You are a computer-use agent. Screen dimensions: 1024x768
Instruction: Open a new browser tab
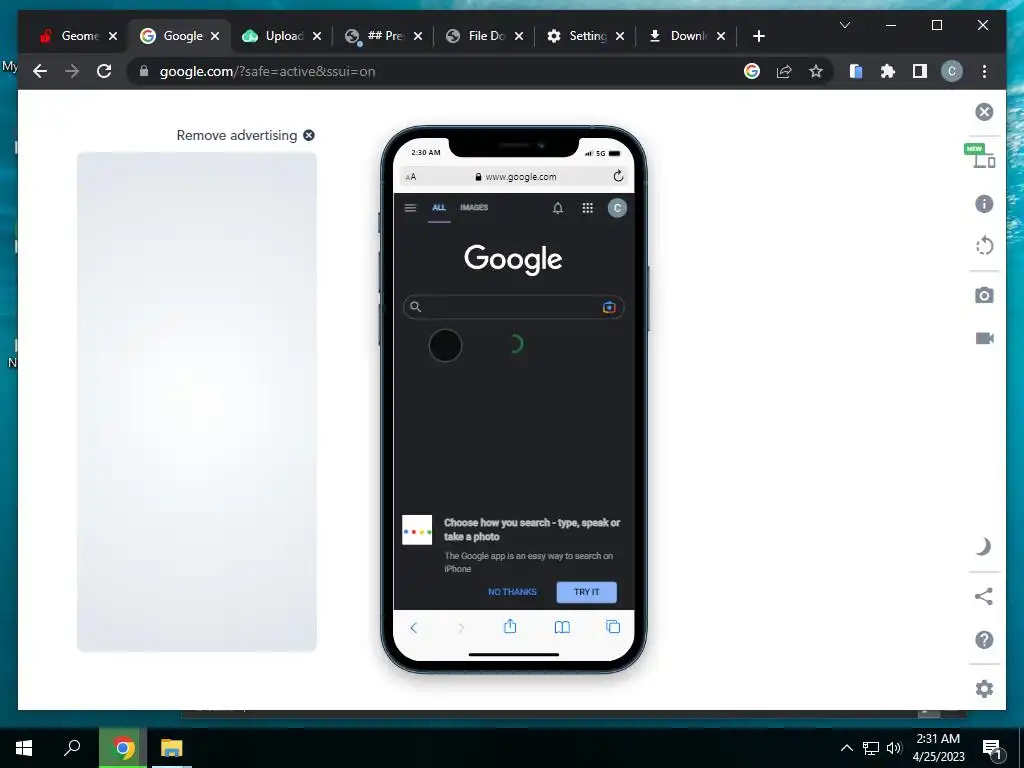(758, 36)
